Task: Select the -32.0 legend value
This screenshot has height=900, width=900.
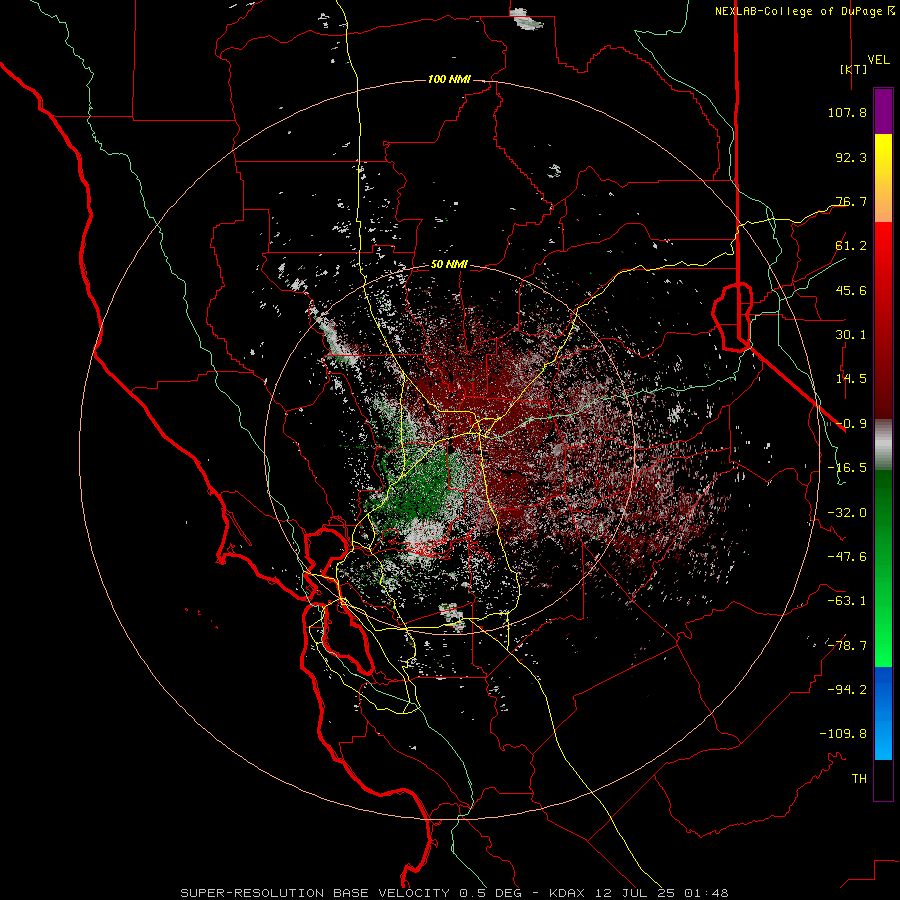Action: pyautogui.click(x=847, y=512)
